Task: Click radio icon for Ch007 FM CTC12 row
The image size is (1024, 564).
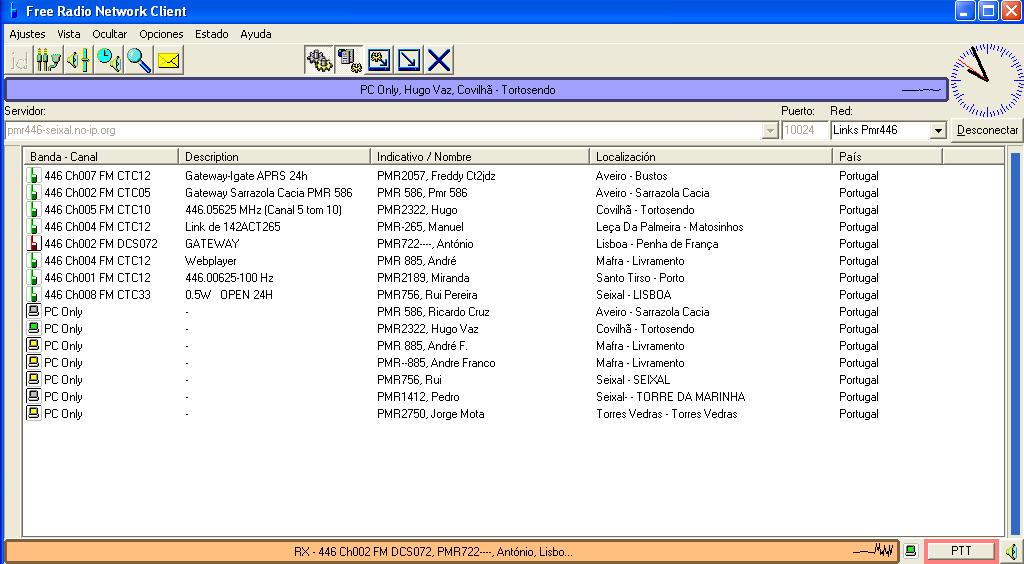Action: pos(33,176)
